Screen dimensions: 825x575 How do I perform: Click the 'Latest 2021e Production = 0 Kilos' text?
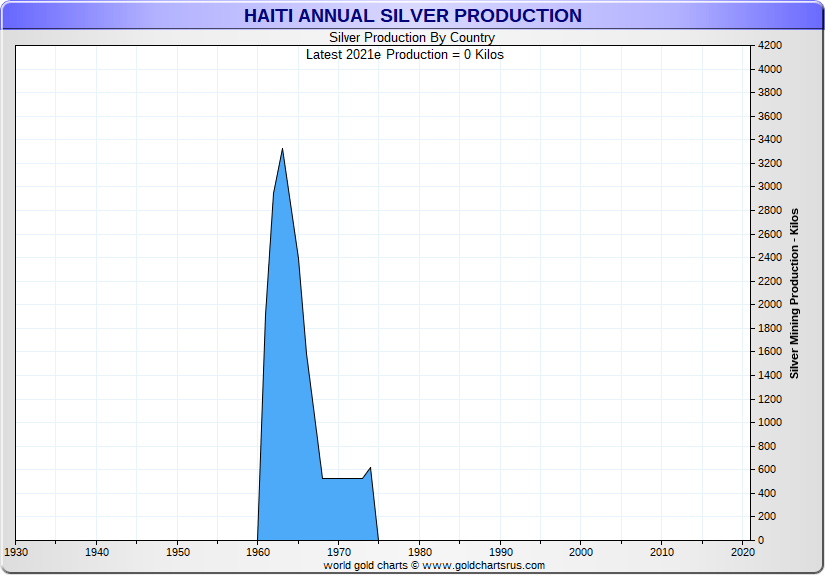click(404, 54)
